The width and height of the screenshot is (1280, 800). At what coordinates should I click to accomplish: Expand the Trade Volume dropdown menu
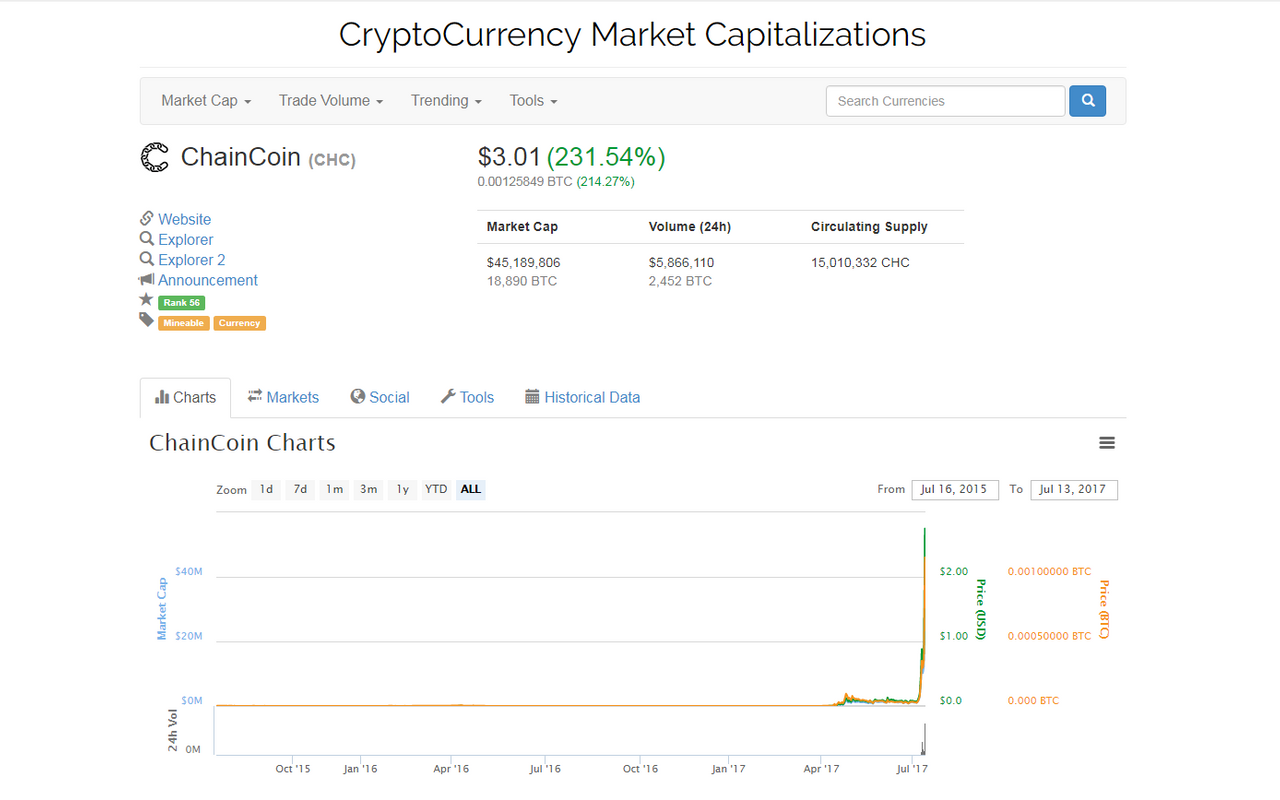click(x=331, y=101)
